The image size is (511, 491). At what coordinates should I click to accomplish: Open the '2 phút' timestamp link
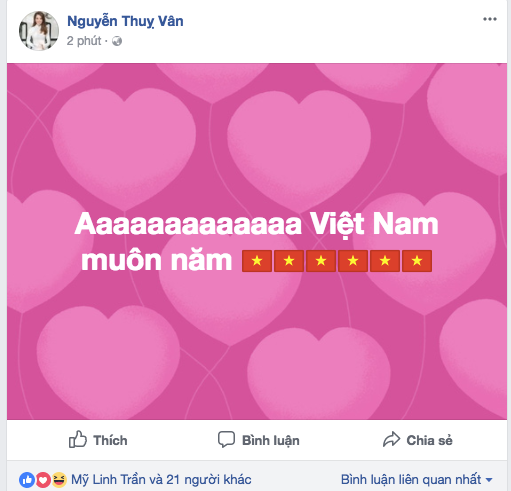coord(84,41)
